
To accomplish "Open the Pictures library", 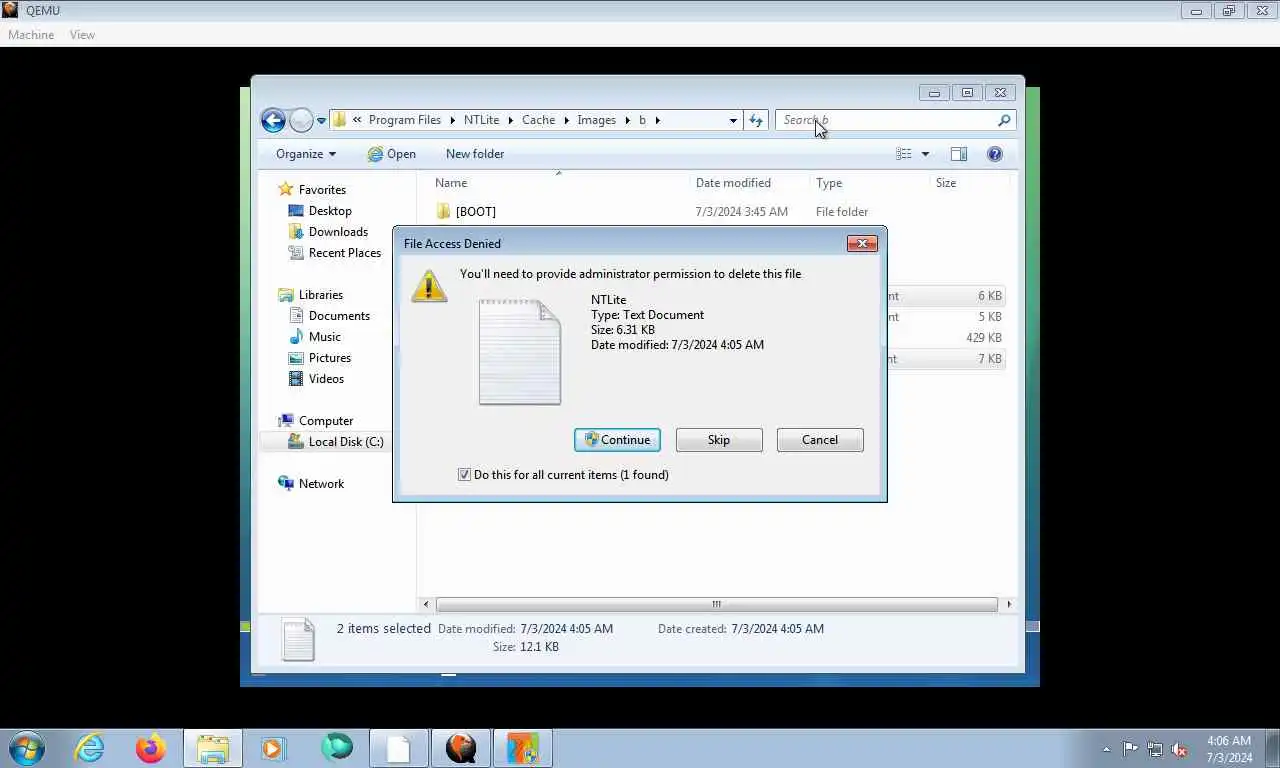I will [x=330, y=358].
